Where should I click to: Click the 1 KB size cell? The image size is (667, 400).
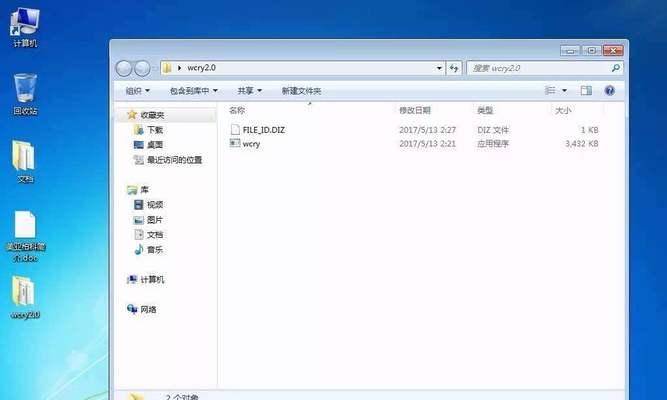tap(590, 130)
